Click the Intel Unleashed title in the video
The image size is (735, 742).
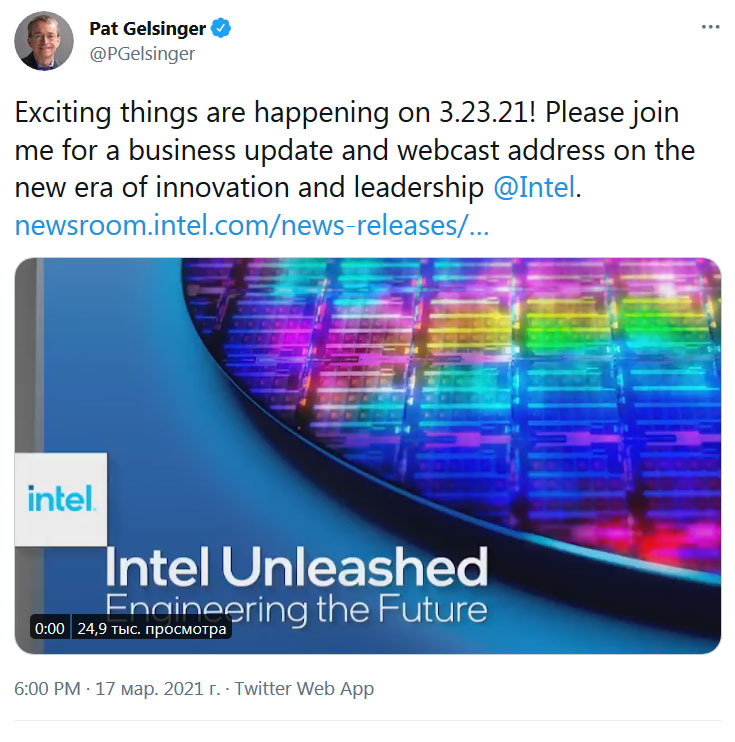[x=296, y=568]
